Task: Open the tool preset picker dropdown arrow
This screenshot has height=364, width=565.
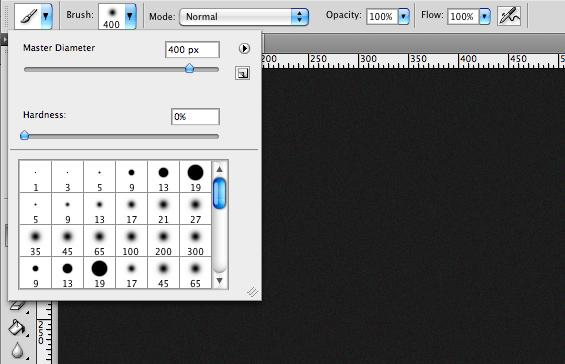Action: [46, 16]
